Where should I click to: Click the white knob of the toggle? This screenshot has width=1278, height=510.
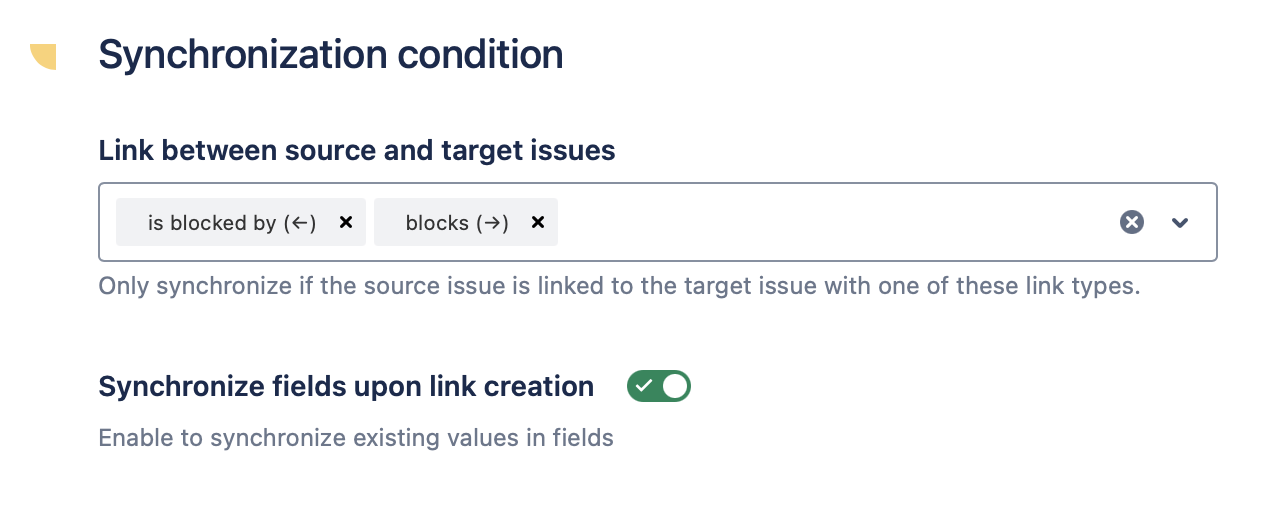pos(675,386)
